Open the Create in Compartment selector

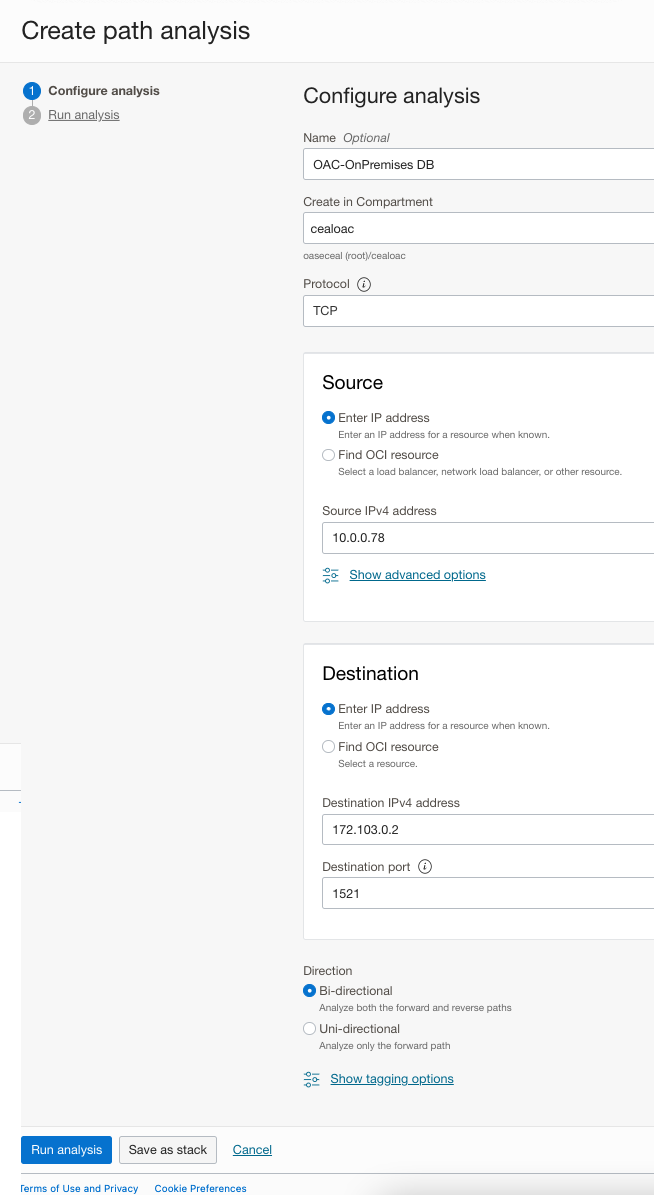click(x=478, y=228)
